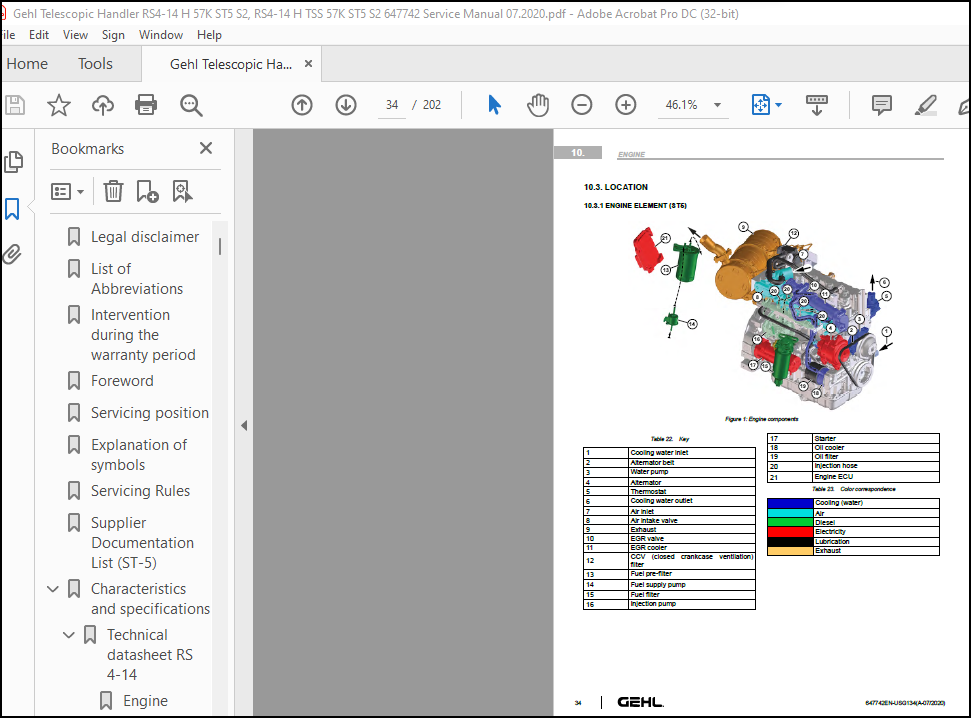Open Explanation of symbols bookmark
The width and height of the screenshot is (971, 718).
pos(139,455)
